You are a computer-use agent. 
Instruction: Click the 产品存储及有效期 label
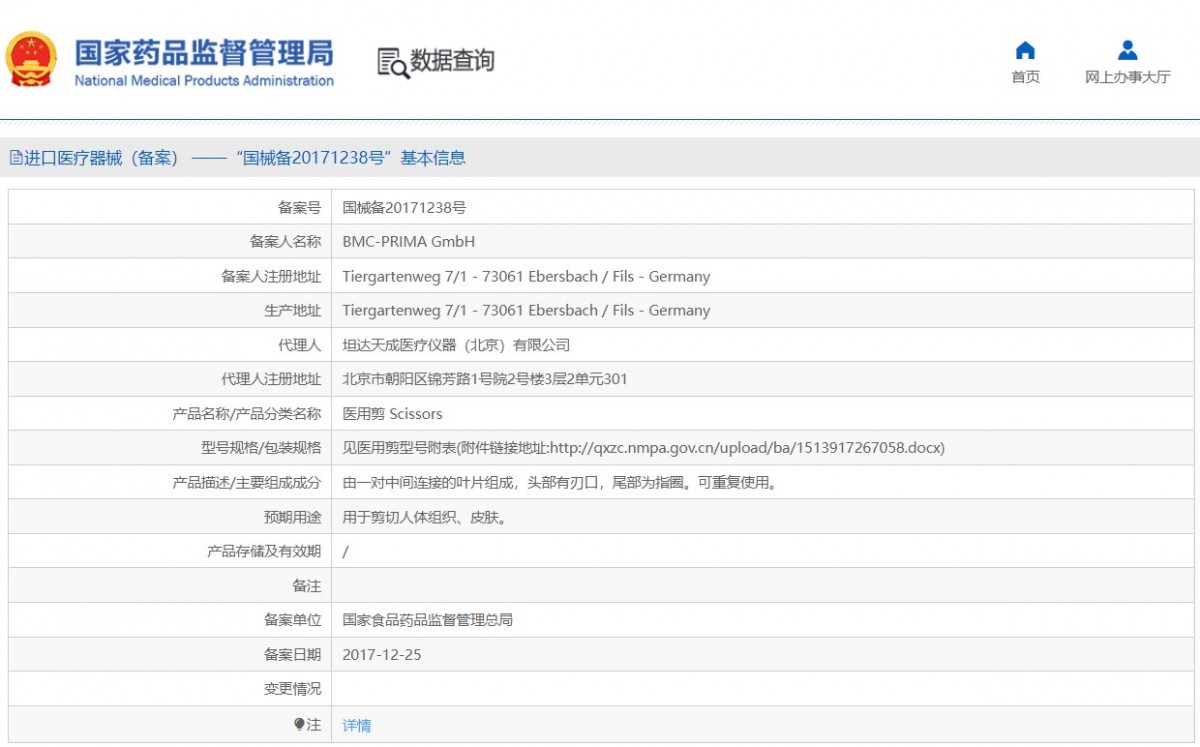coord(264,551)
